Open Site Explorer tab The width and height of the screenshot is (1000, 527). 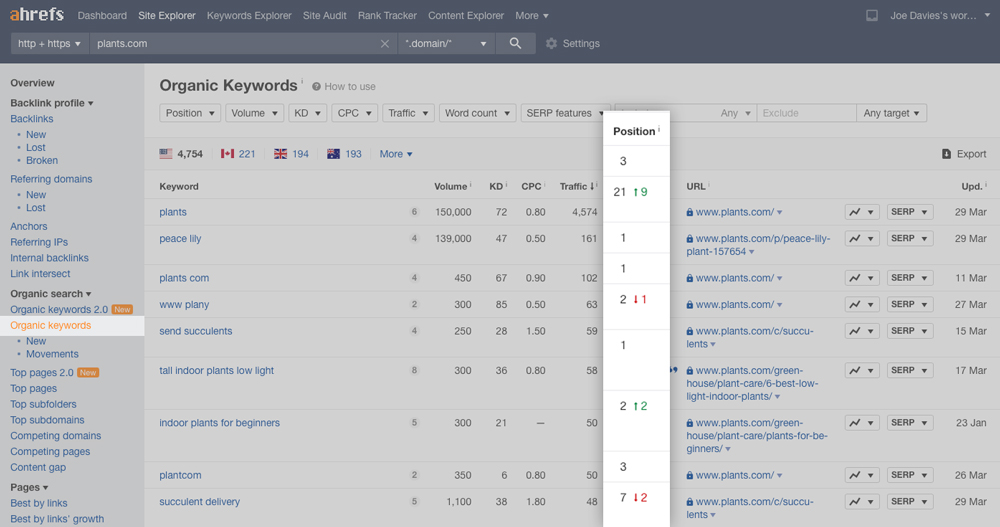[x=166, y=15]
